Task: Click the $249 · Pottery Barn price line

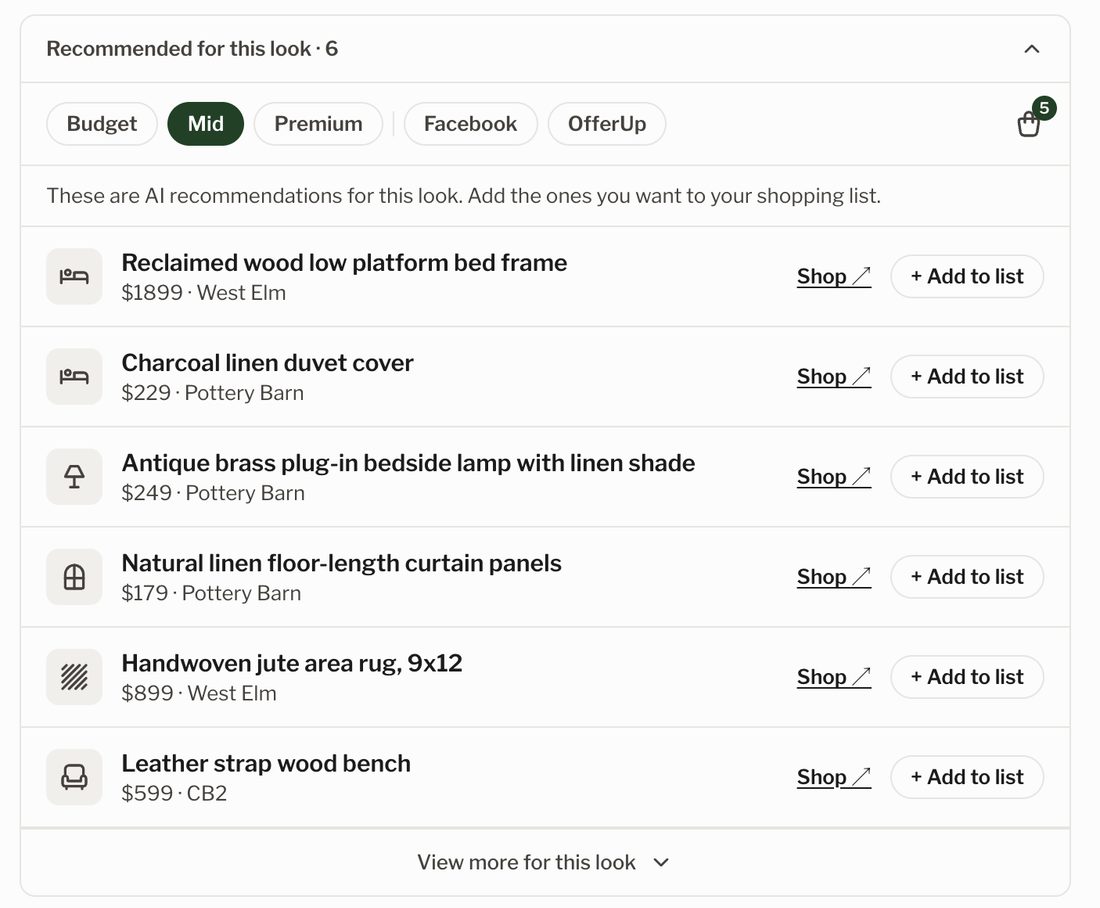Action: 213,493
